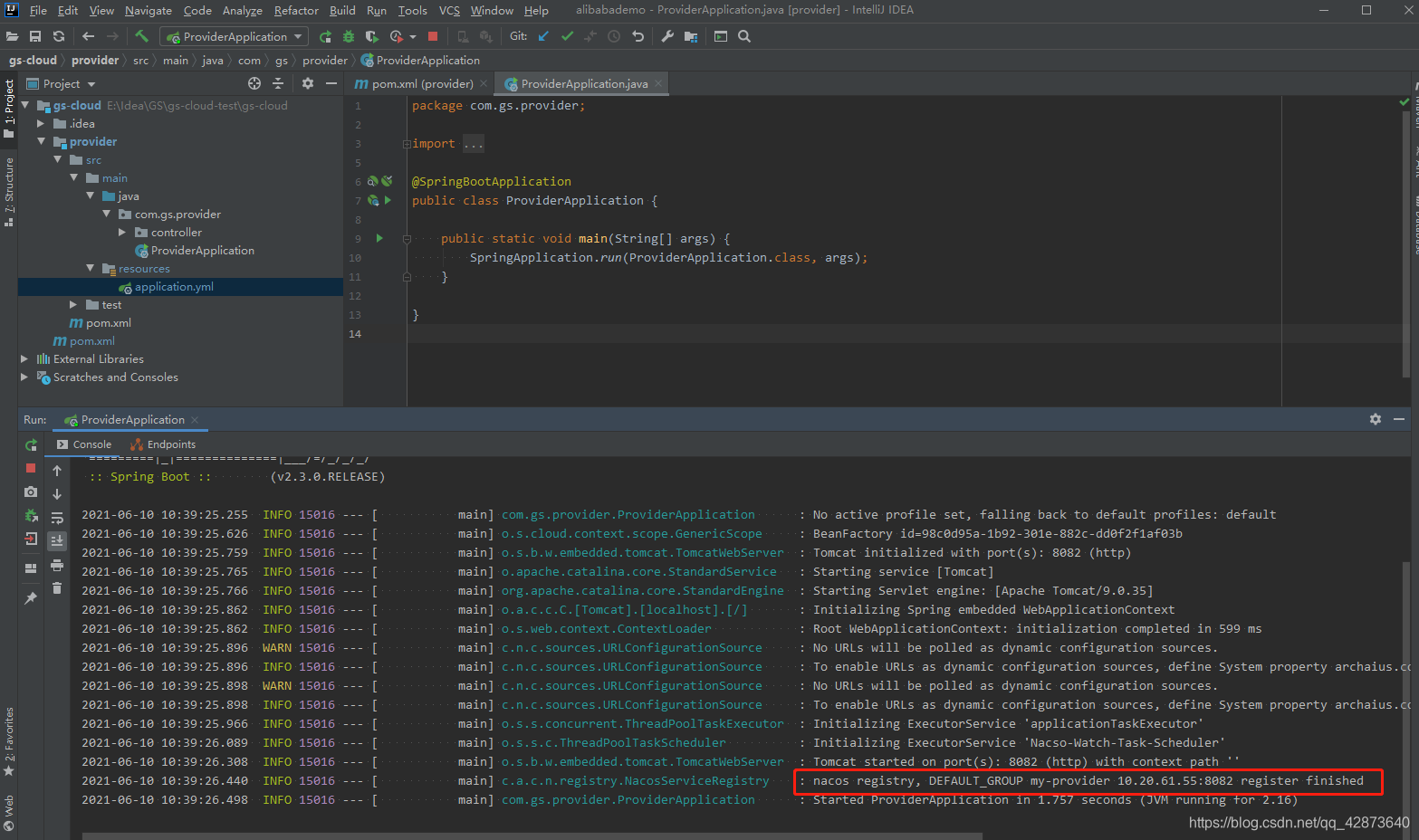Image resolution: width=1419 pixels, height=840 pixels.
Task: Collapse the provider module node
Action: [x=42, y=142]
